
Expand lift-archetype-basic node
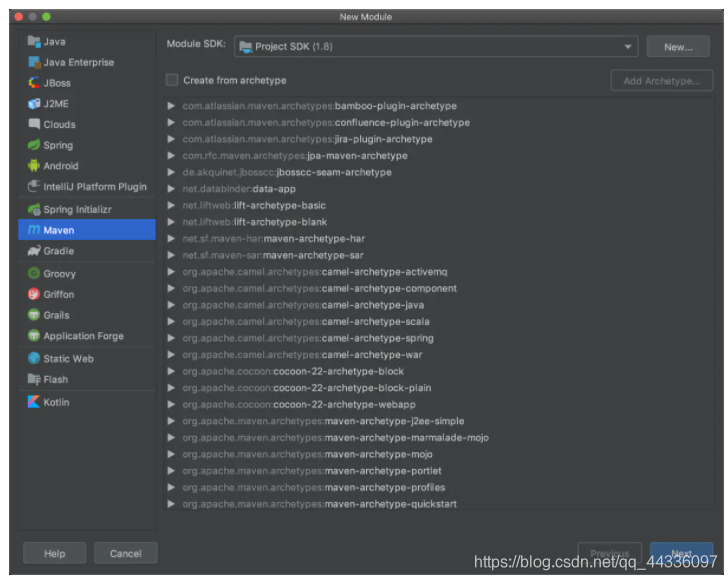click(171, 205)
